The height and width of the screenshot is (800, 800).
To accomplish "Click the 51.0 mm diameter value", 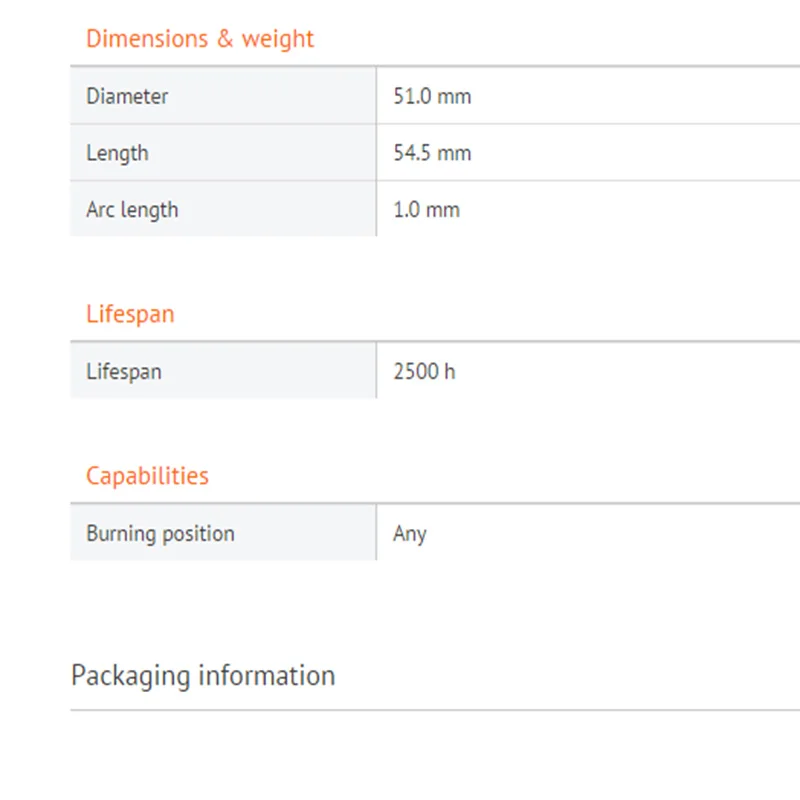I will coord(432,97).
